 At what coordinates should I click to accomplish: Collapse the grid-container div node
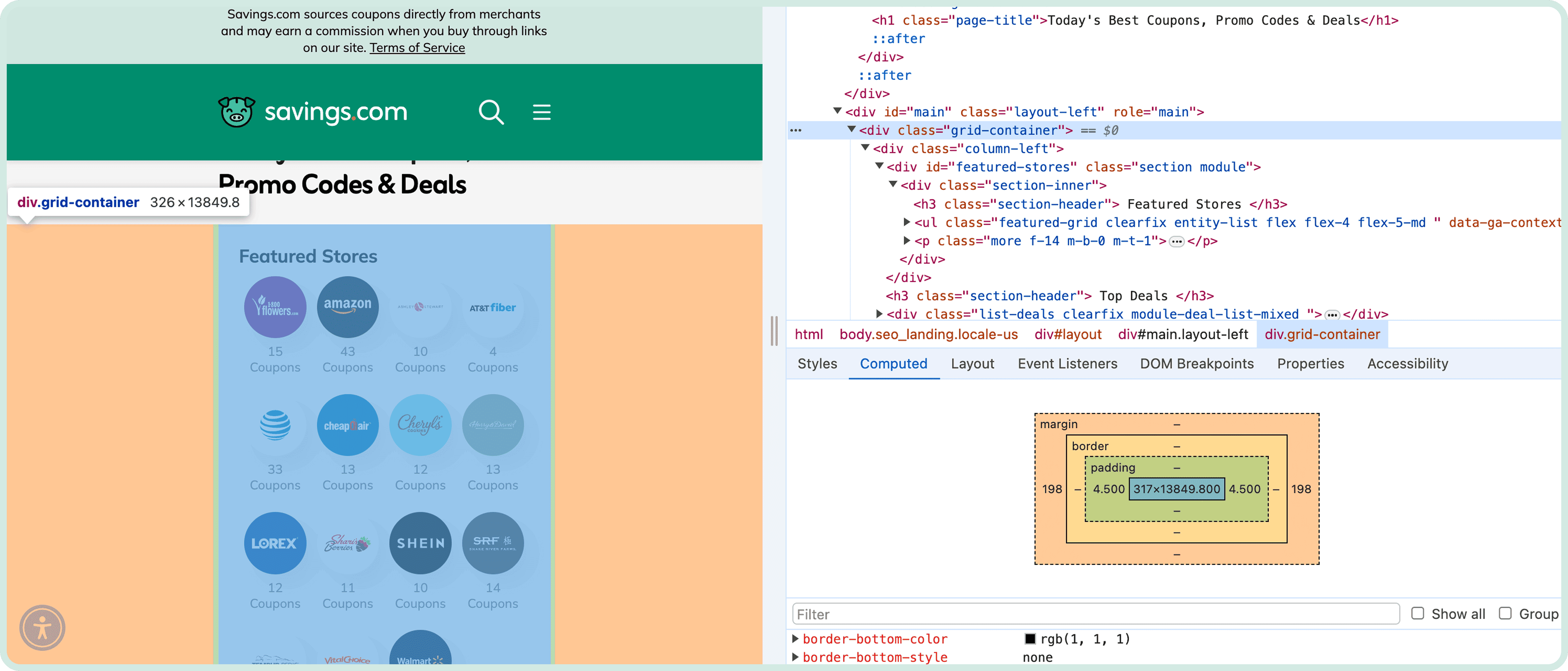click(x=852, y=130)
